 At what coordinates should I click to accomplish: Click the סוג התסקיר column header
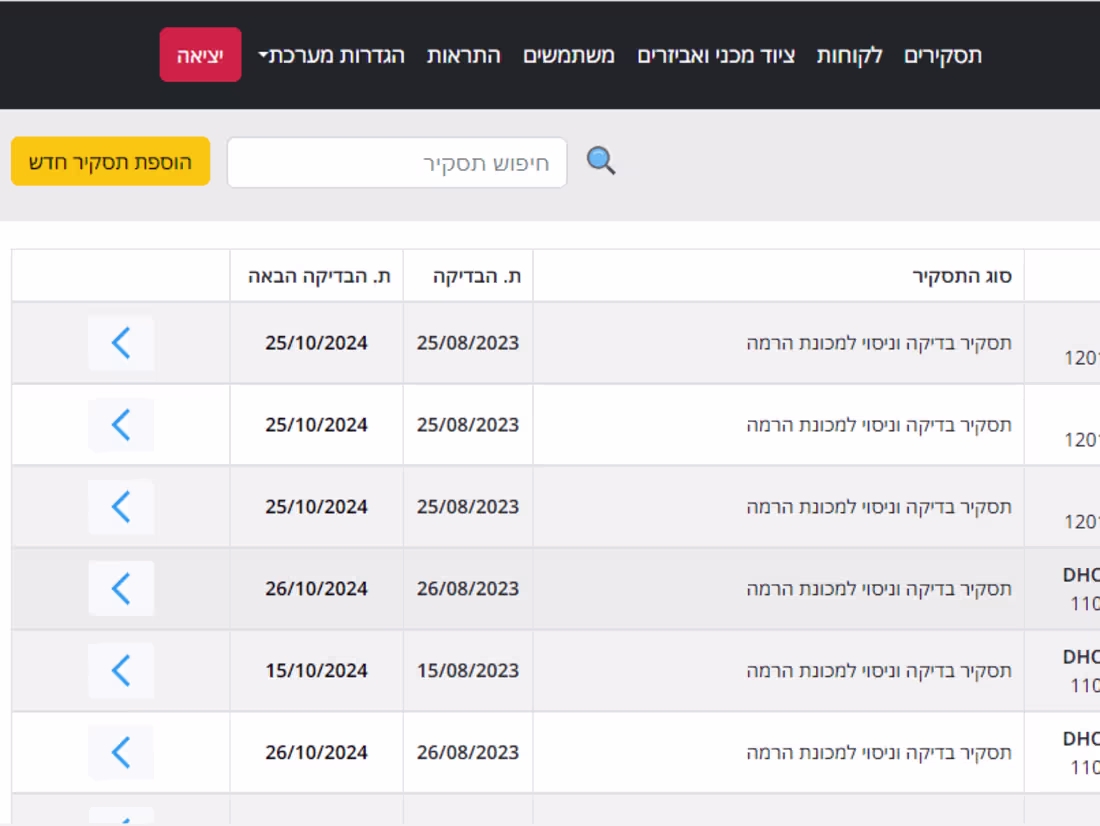coord(962,276)
